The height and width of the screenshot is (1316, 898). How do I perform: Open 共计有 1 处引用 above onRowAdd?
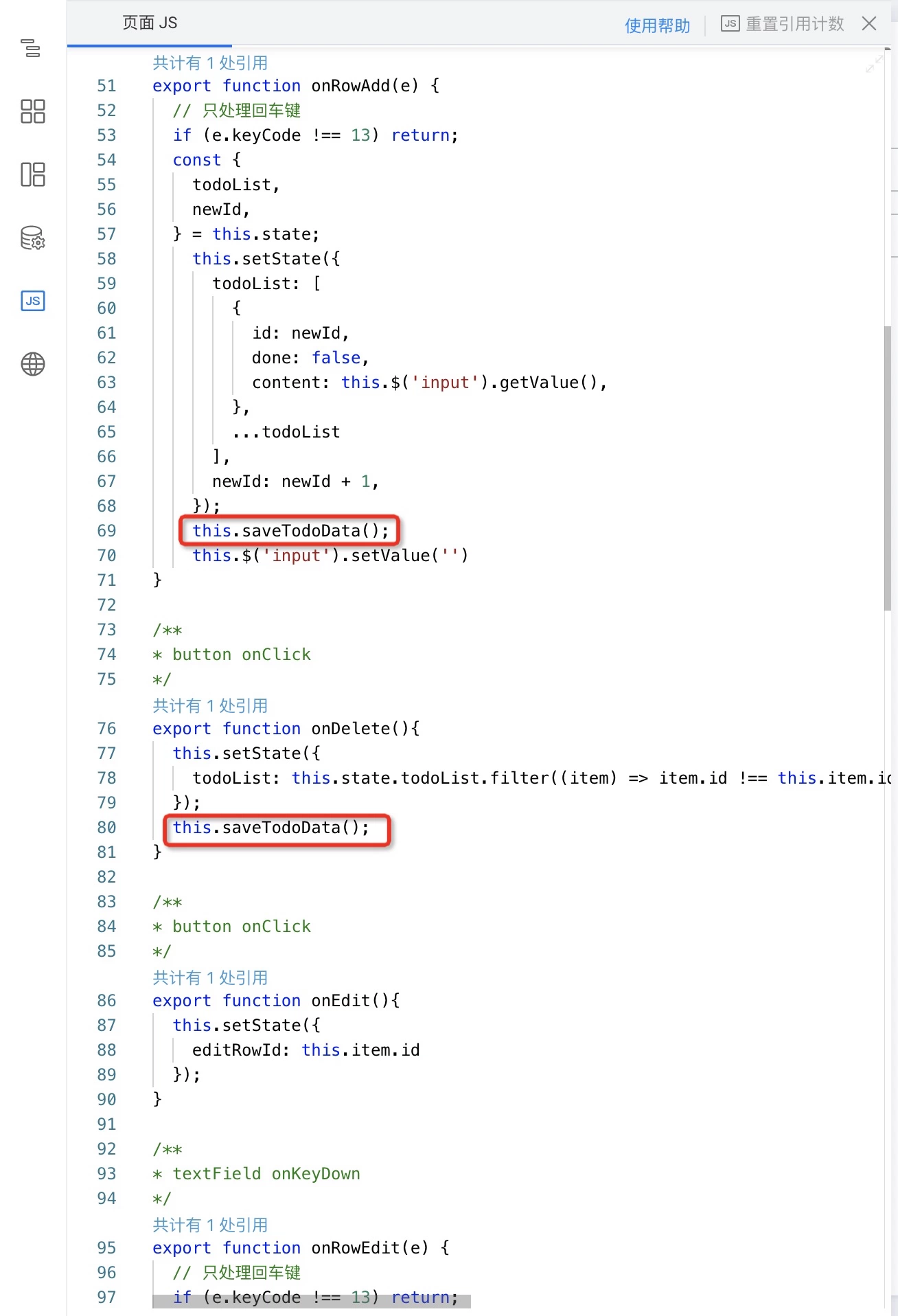(x=210, y=63)
